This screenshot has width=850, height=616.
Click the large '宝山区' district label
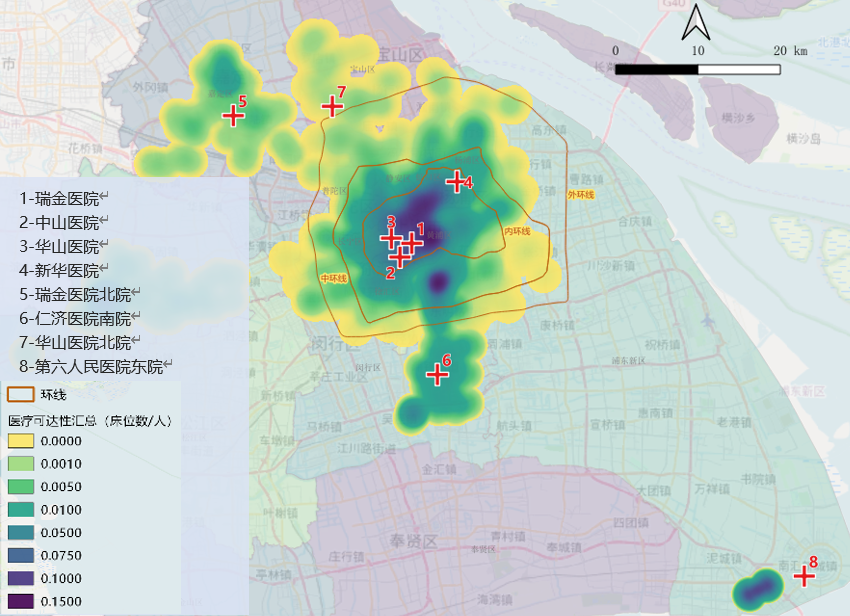click(x=400, y=55)
